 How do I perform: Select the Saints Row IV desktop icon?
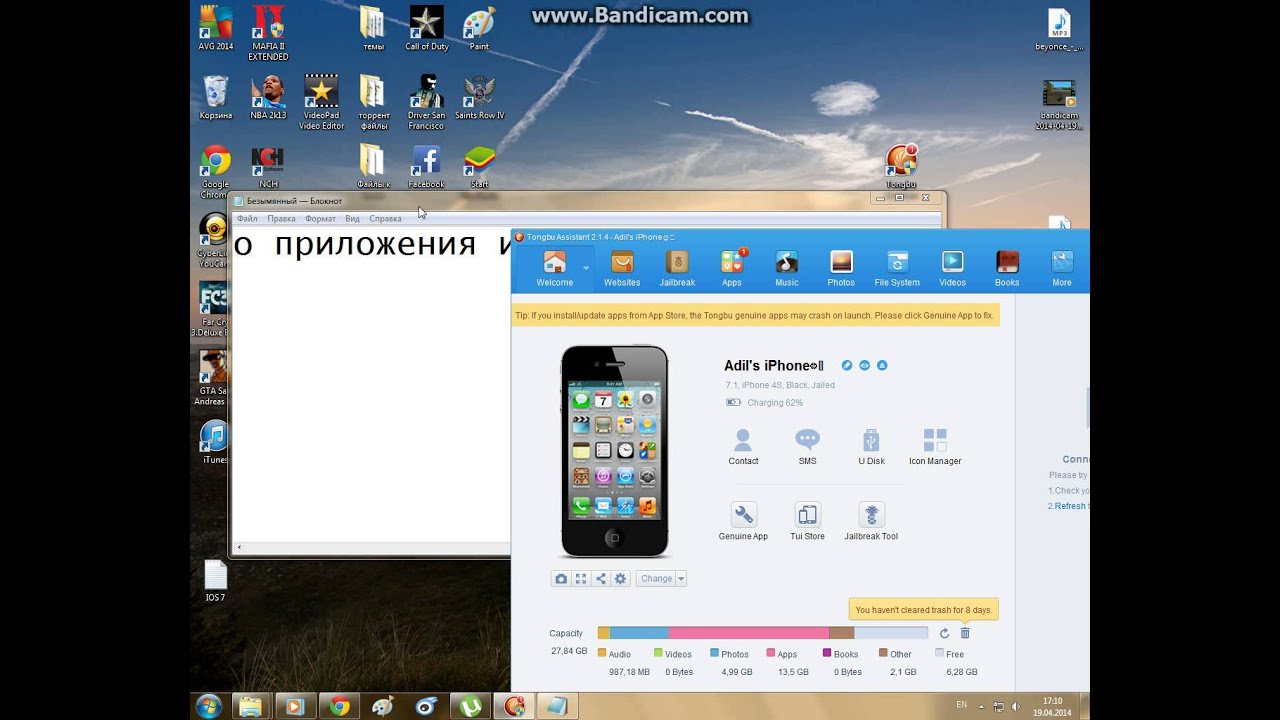point(480,97)
